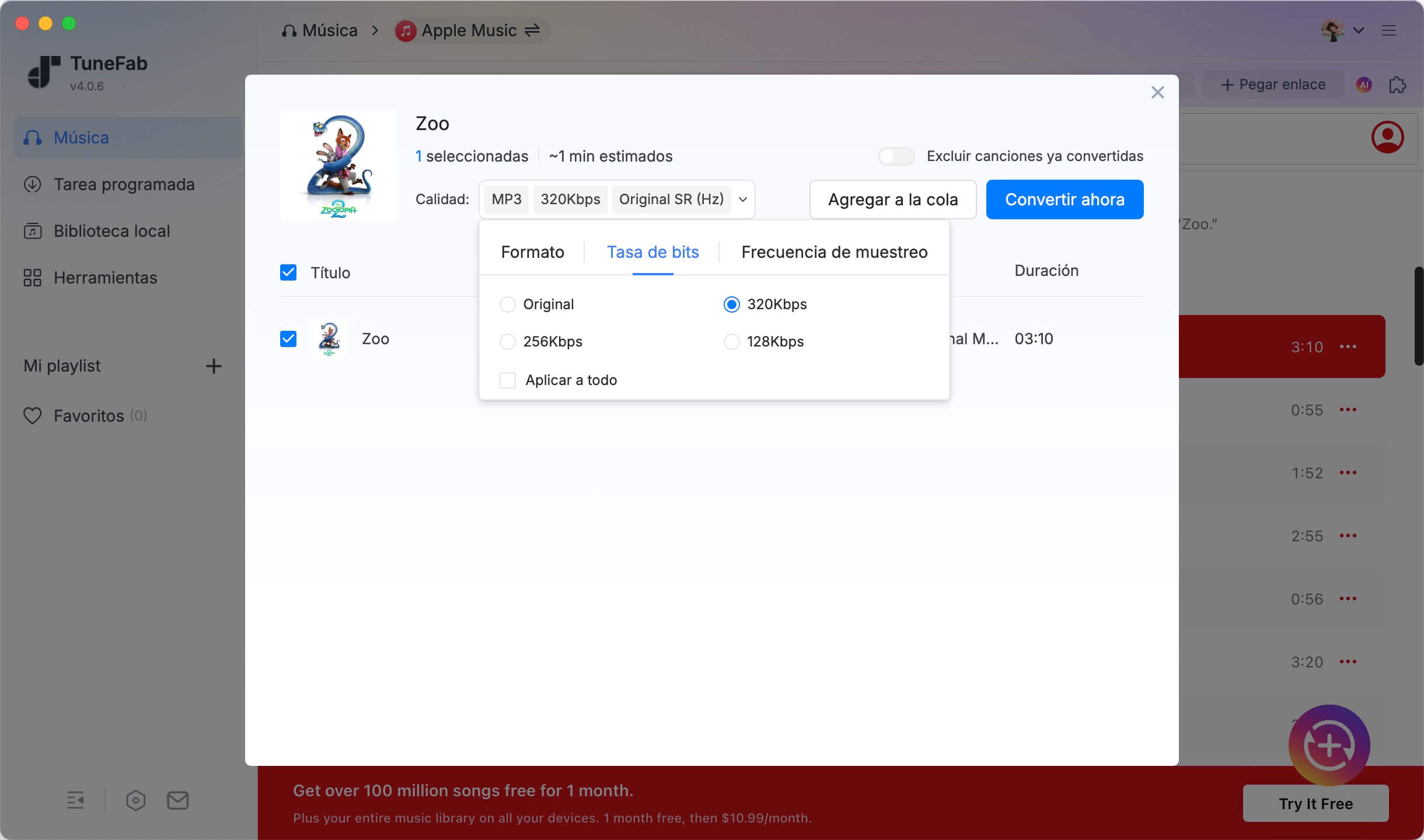Enable Excluir canciones ya convertidas
The image size is (1424, 840).
pos(895,156)
